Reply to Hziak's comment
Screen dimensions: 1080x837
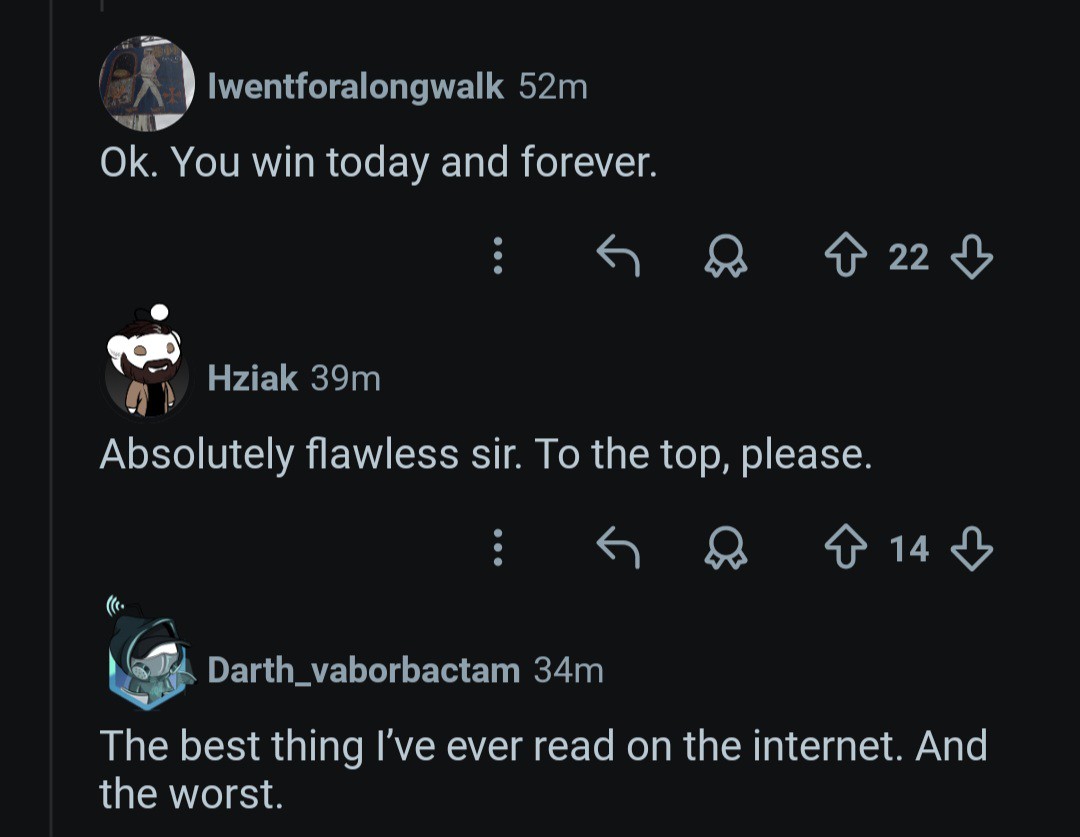pos(617,548)
